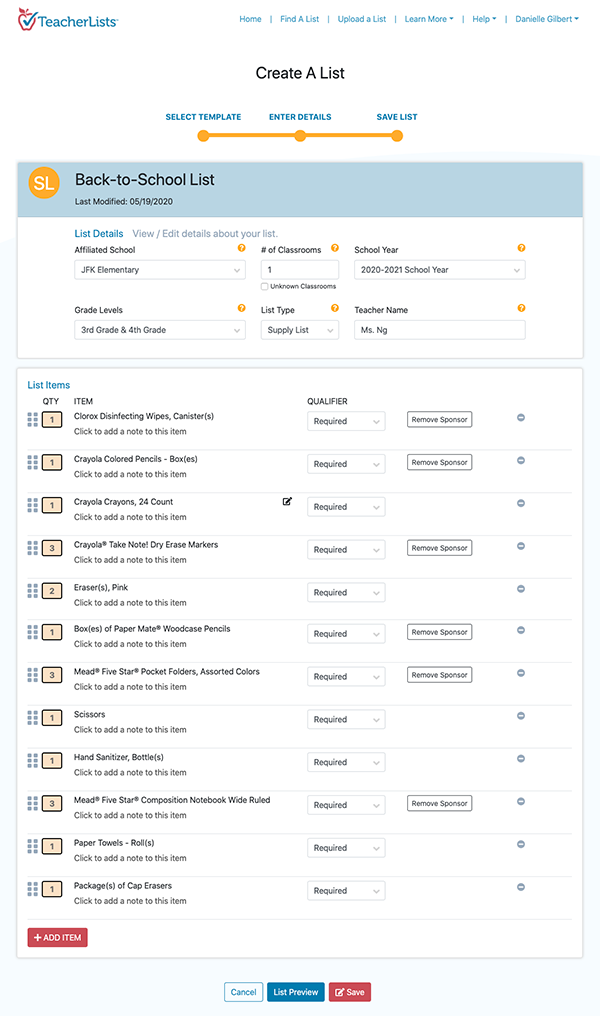600x1016 pixels.
Task: Open the Affiliated School dropdown
Action: click(160, 270)
